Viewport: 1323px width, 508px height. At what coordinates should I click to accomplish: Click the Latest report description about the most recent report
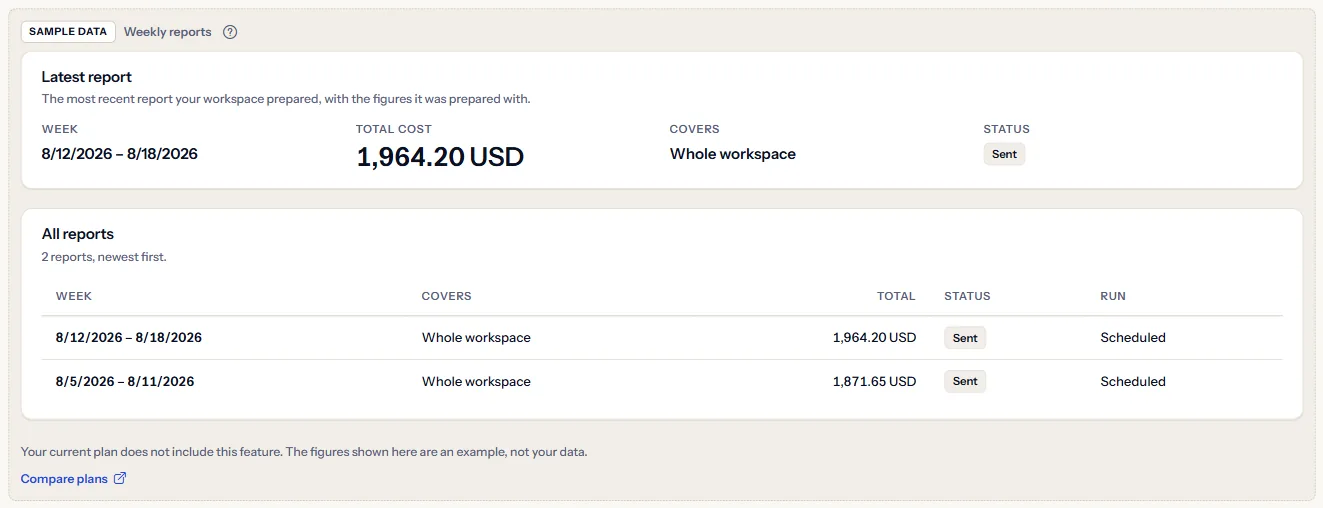pyautogui.click(x=286, y=99)
